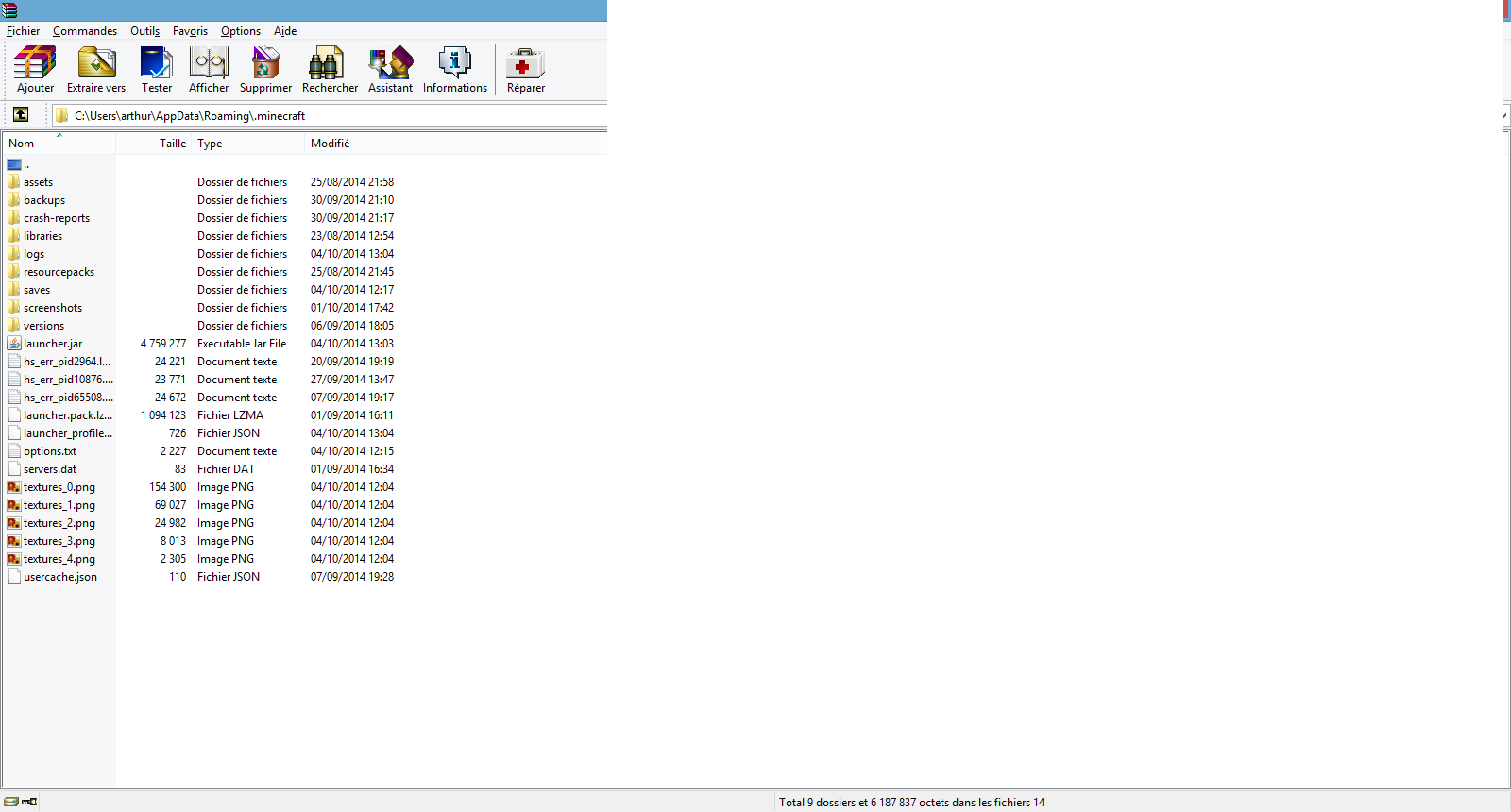Click the Fichier LZMA type cell
1511x812 pixels.
230,415
